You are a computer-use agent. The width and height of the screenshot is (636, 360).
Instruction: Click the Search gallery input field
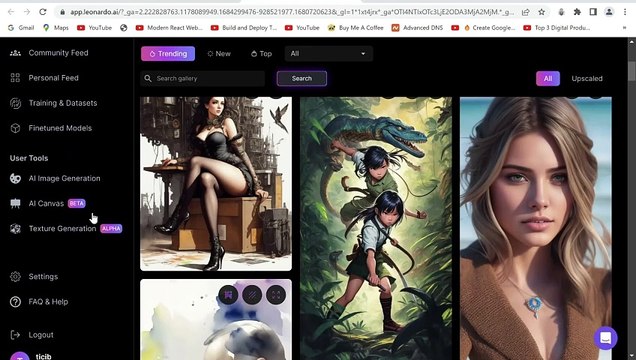203,79
